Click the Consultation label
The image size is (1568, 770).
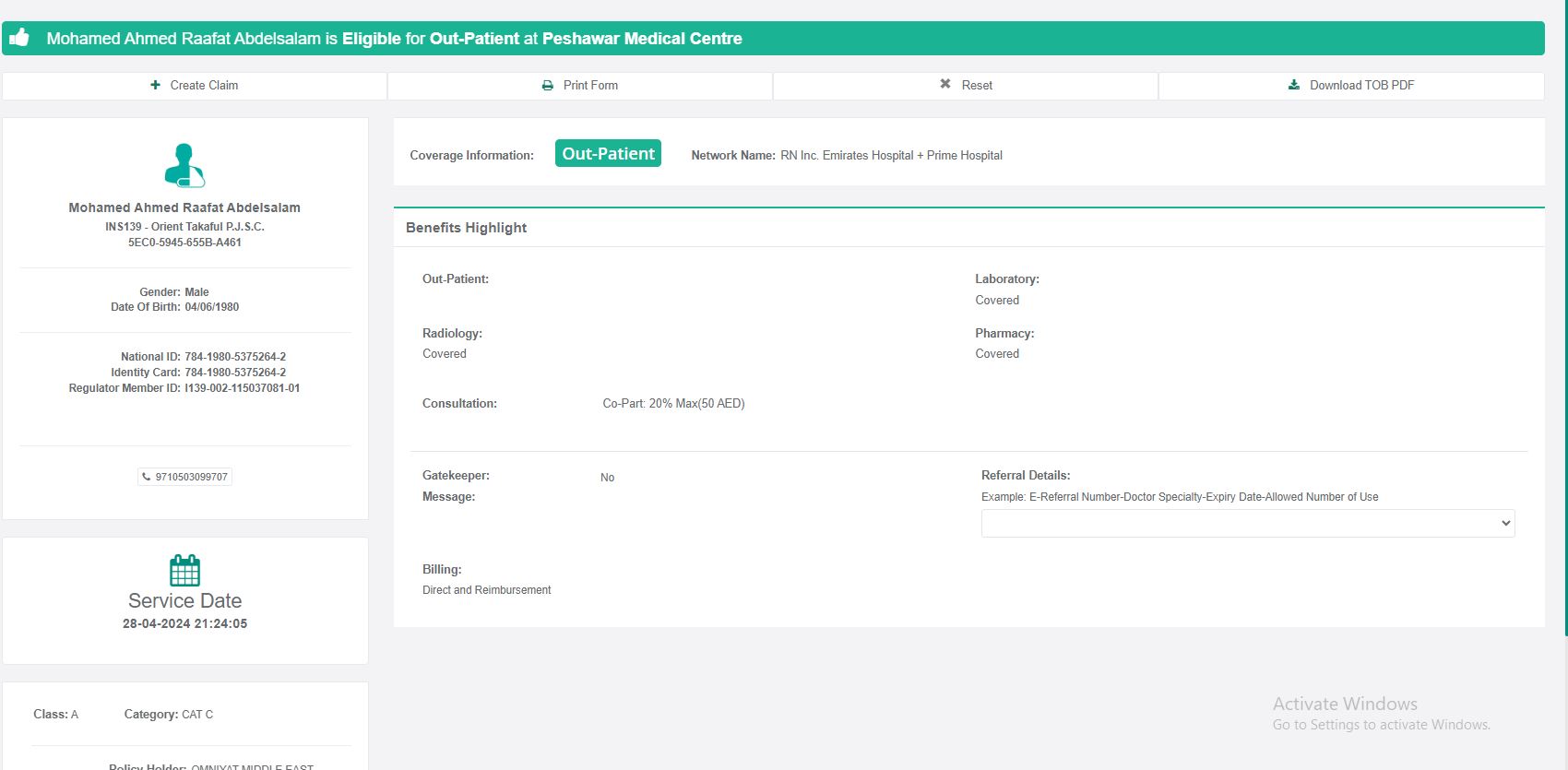(459, 404)
